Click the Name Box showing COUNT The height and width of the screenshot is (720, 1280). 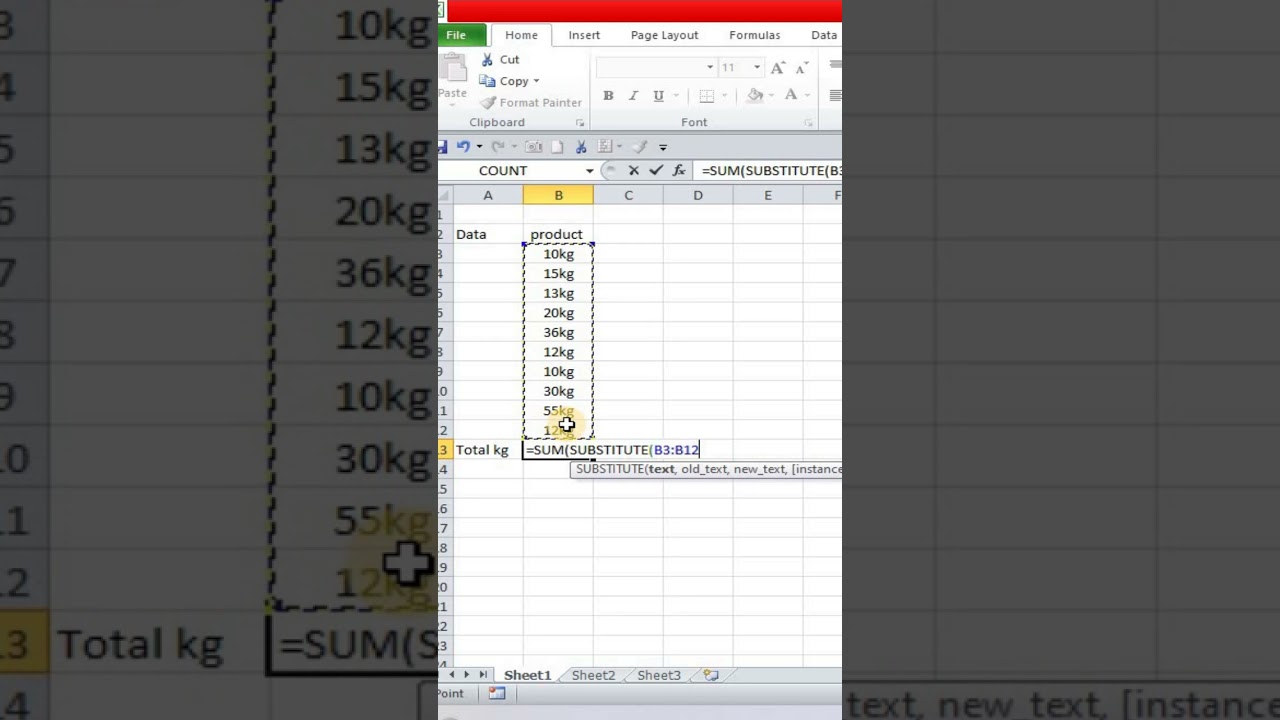click(510, 171)
